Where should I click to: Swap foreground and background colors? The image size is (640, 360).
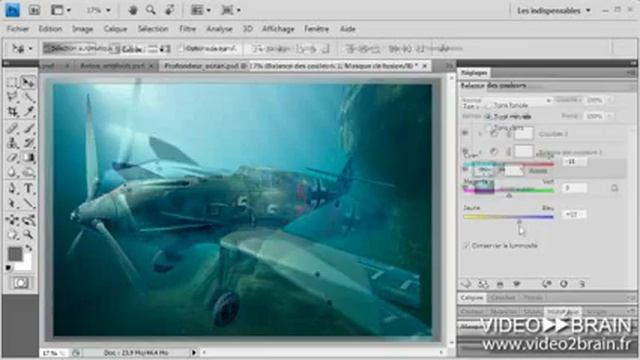[x=29, y=248]
